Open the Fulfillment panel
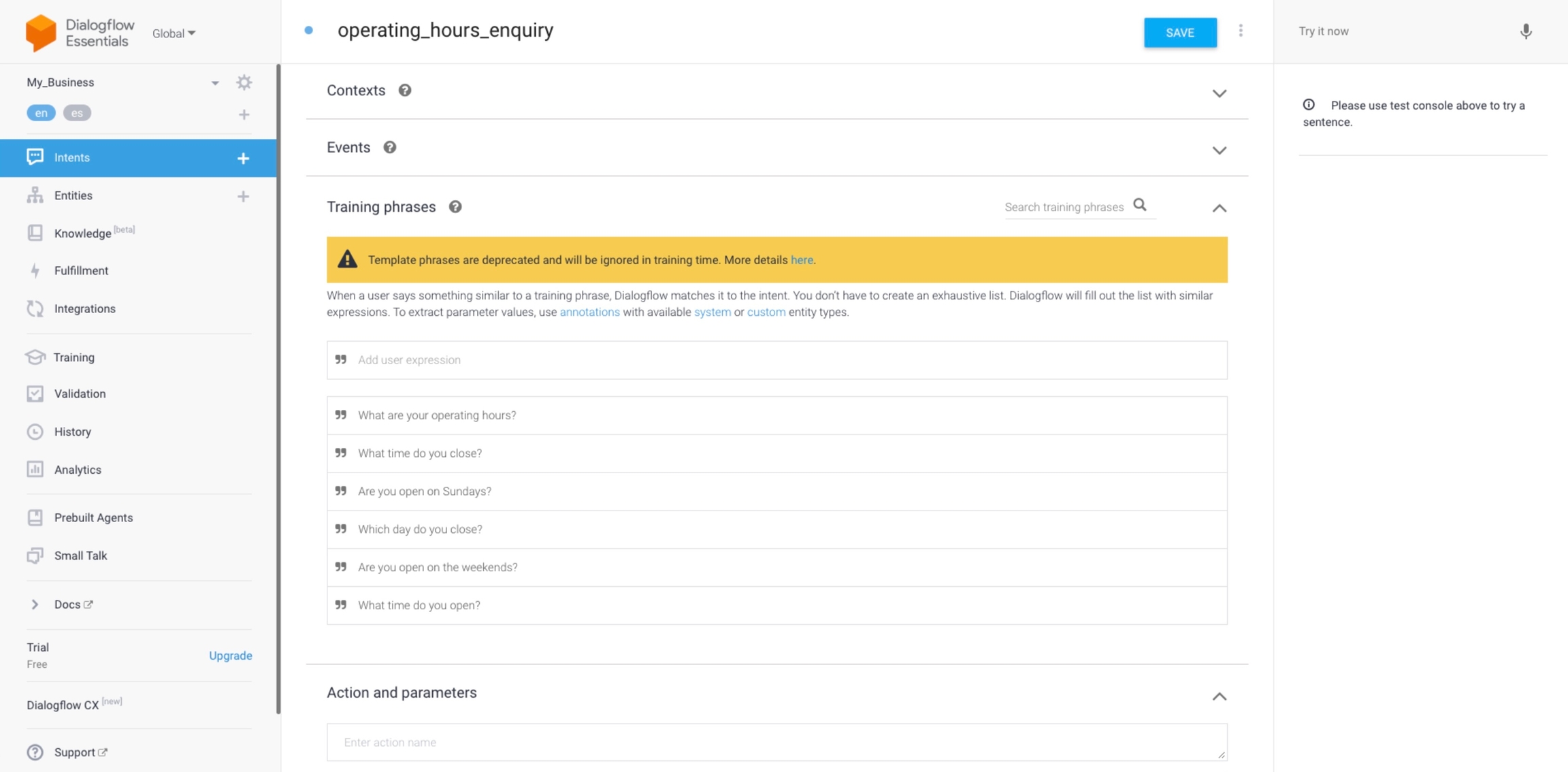 point(35,270)
